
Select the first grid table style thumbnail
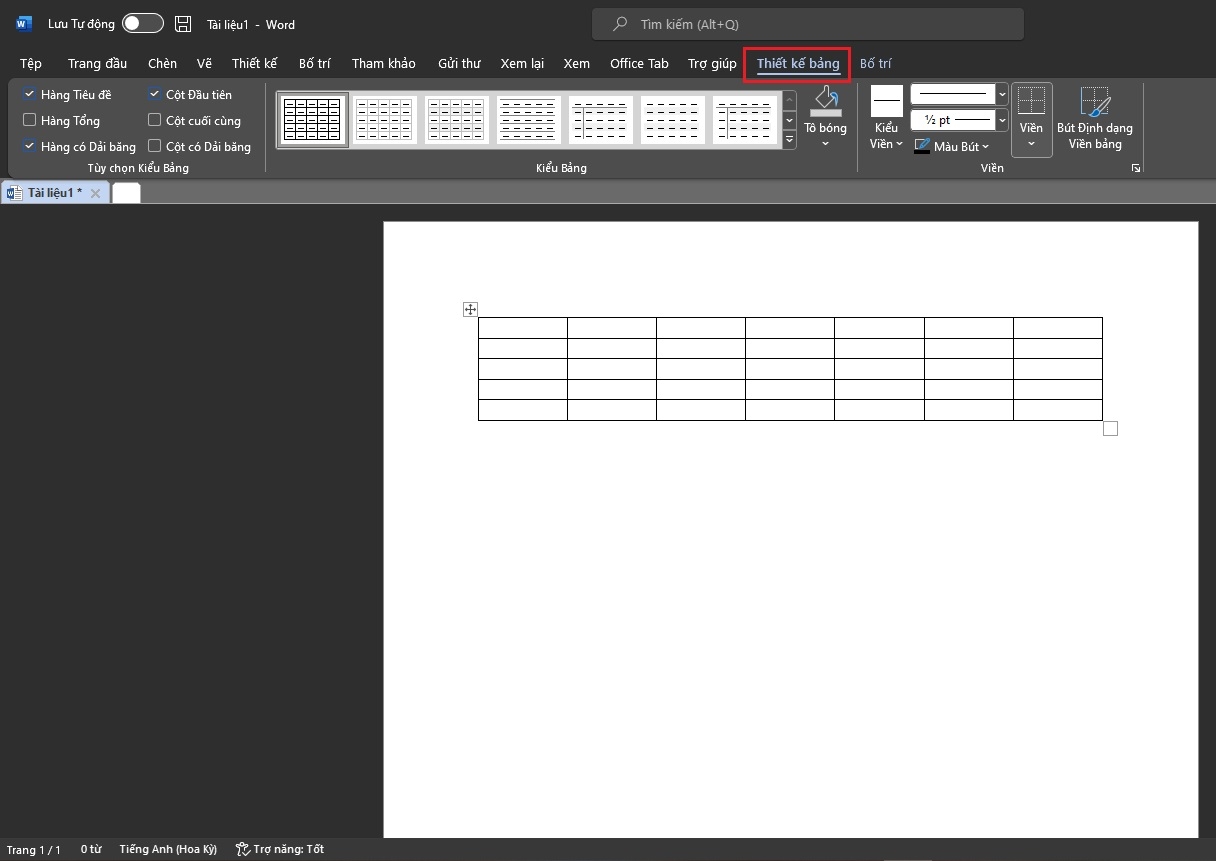[x=313, y=120]
